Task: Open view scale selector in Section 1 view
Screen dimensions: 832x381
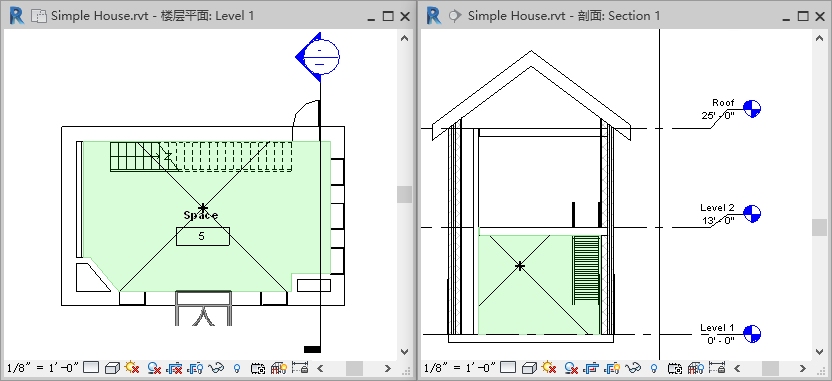Action: (460, 367)
